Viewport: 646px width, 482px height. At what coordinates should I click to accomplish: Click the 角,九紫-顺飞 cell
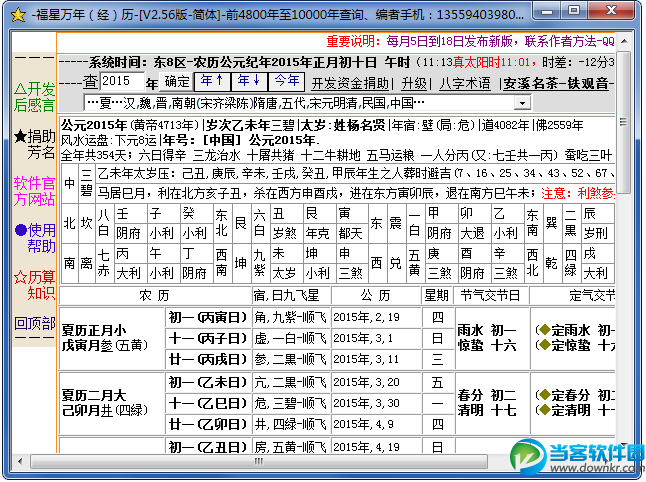pyautogui.click(x=291, y=317)
